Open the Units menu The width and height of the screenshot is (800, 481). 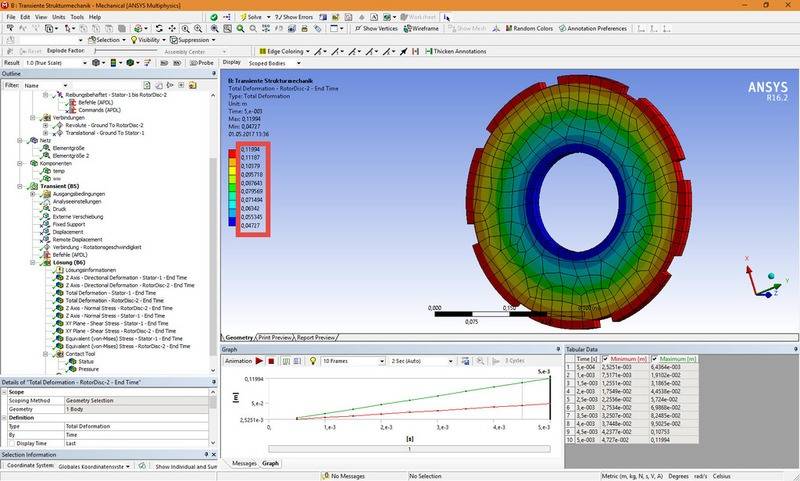pos(59,17)
